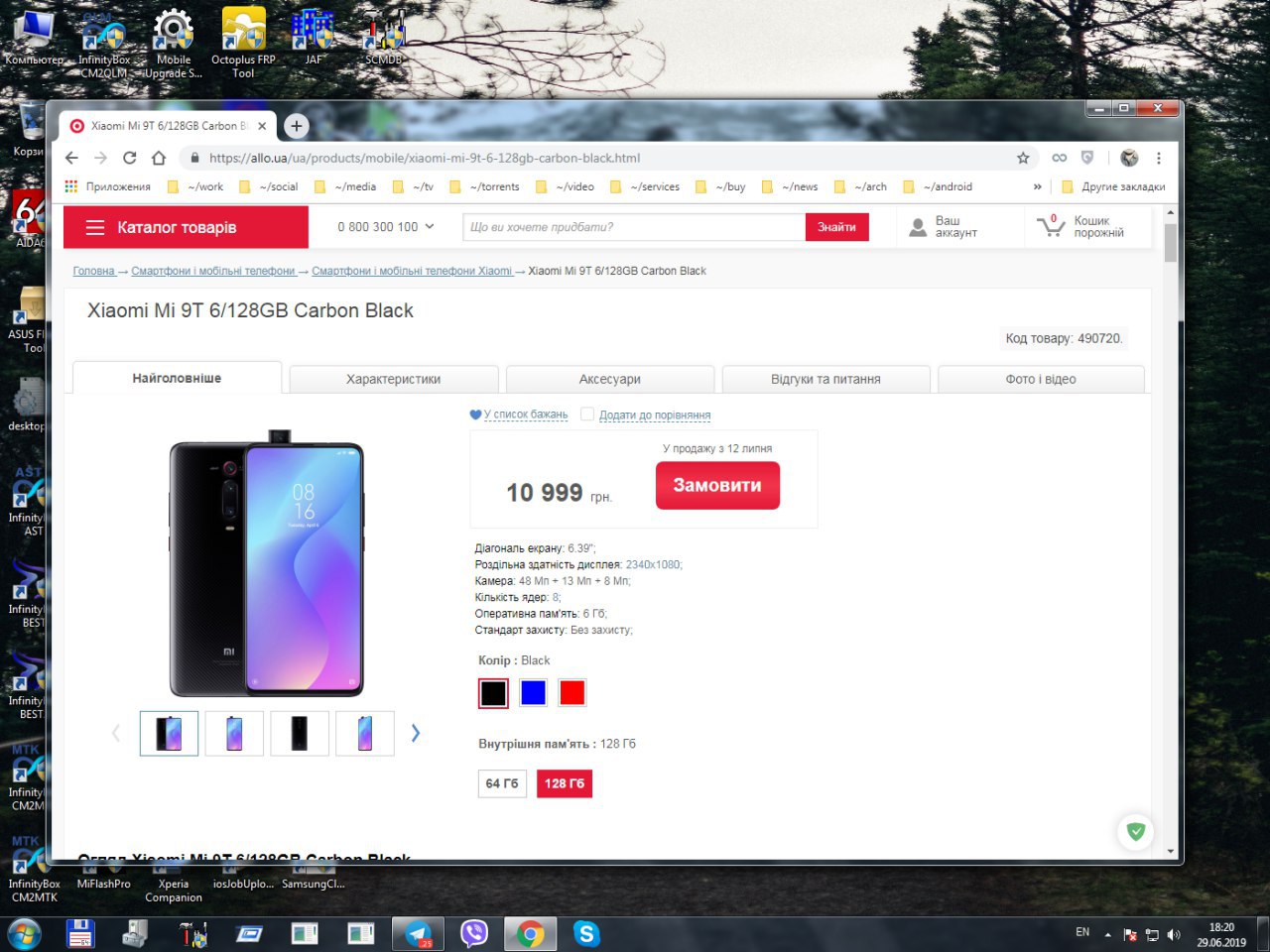Click the page vertical scrollbar down arrow
Image resolution: width=1270 pixels, height=952 pixels.
[x=1171, y=851]
